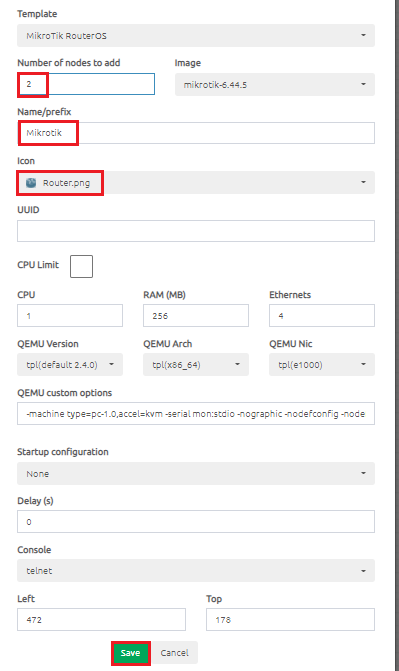Click the Image dropdown arrow
This screenshot has width=399, height=671.
[363, 84]
